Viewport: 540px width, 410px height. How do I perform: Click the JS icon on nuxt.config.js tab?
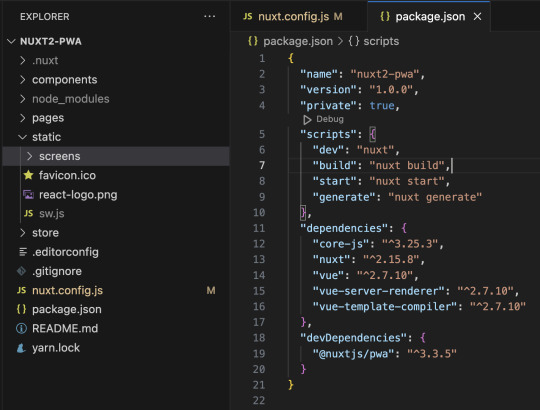click(248, 16)
